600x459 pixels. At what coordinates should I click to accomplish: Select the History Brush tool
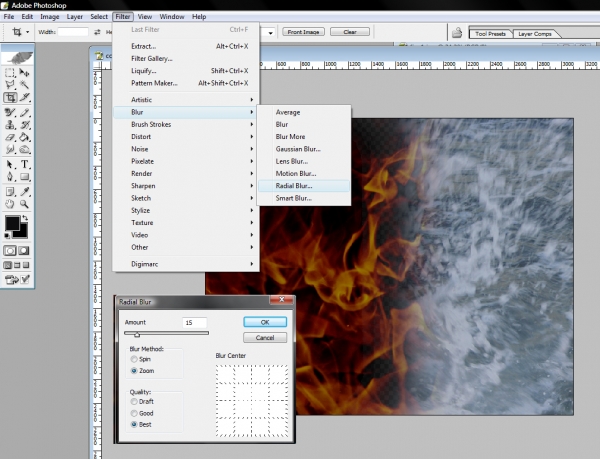pos(24,125)
